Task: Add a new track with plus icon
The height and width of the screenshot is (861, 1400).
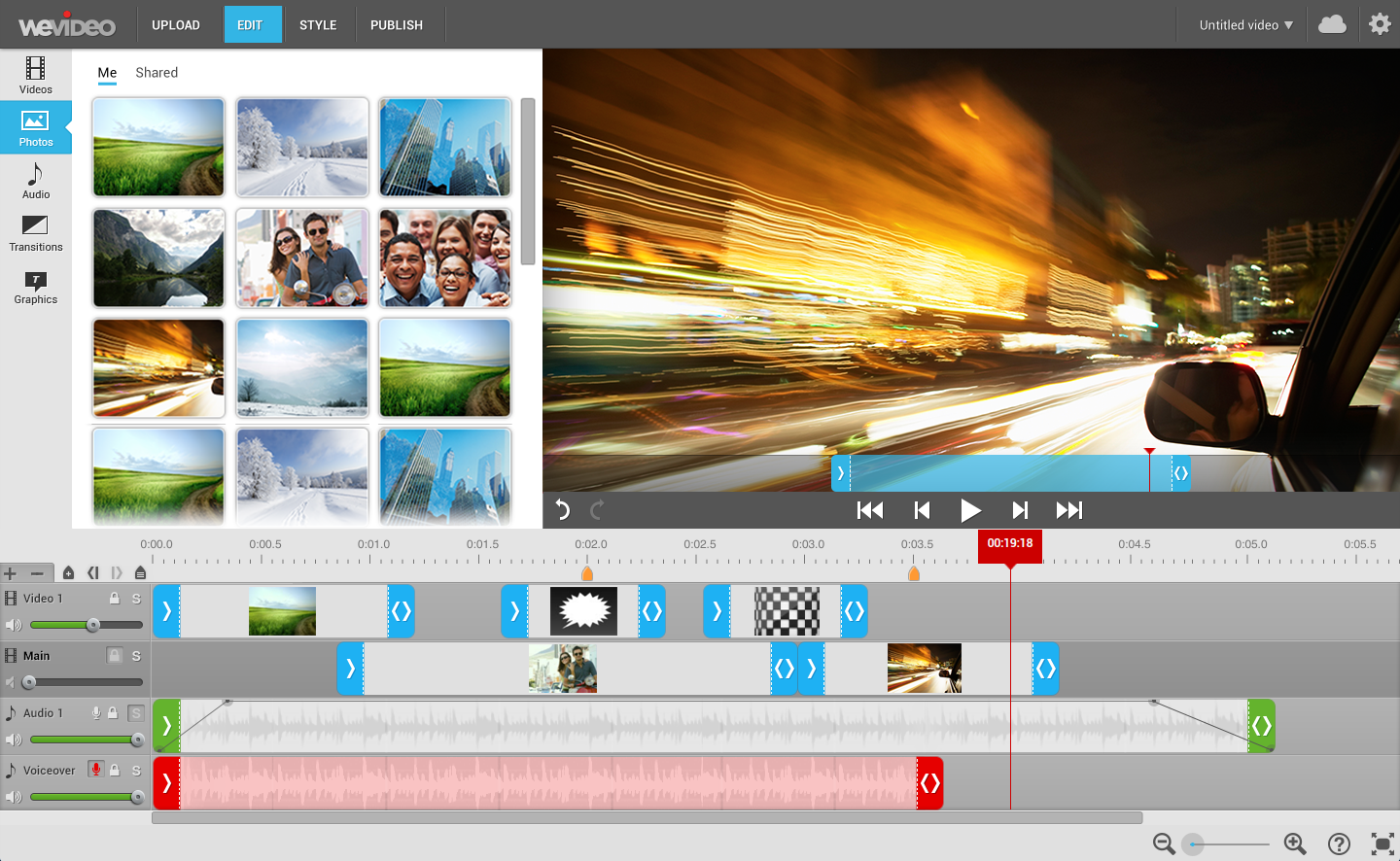Action: click(x=11, y=573)
